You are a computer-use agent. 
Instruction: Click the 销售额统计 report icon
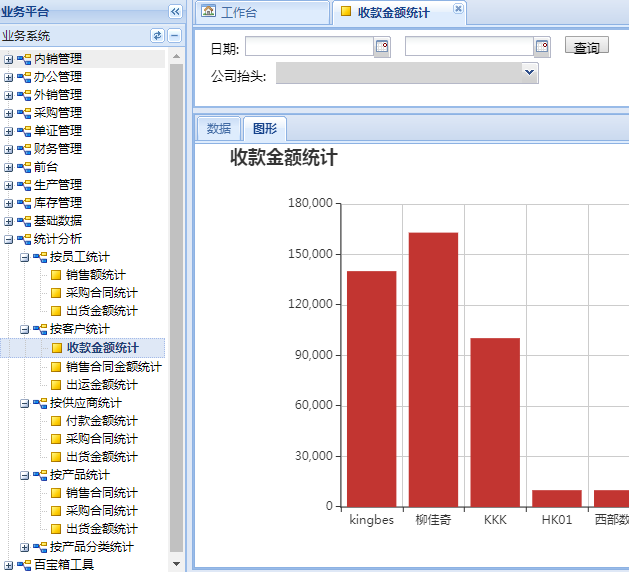point(57,275)
